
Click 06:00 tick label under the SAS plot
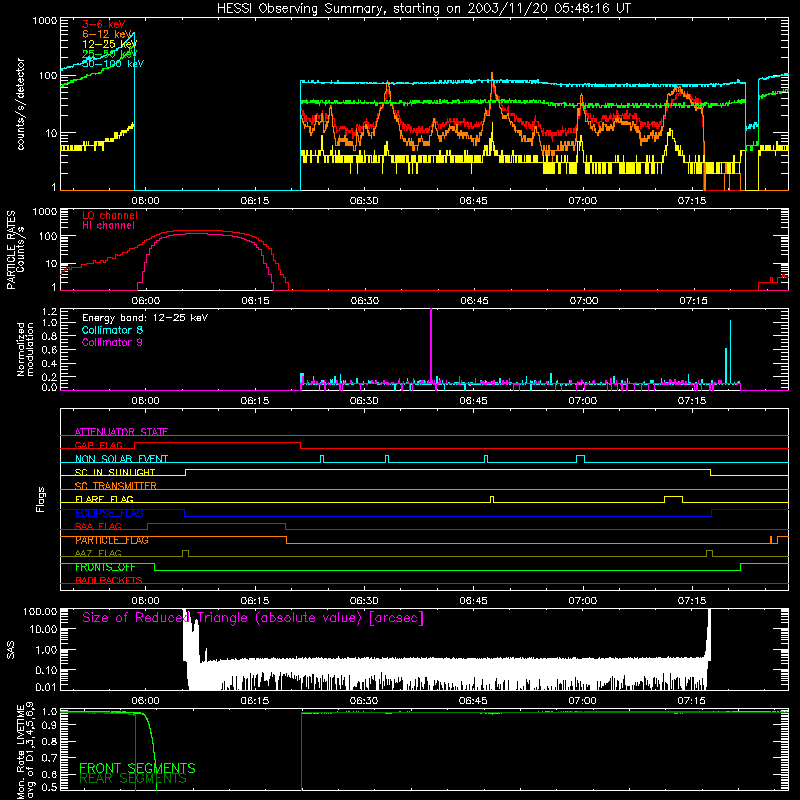pyautogui.click(x=145, y=701)
